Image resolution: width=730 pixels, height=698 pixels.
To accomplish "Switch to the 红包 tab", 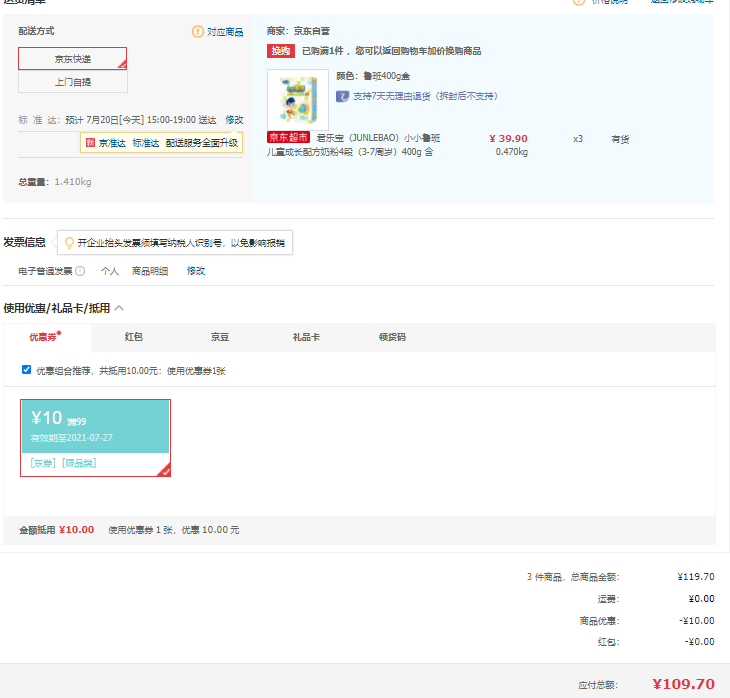I will tap(134, 337).
